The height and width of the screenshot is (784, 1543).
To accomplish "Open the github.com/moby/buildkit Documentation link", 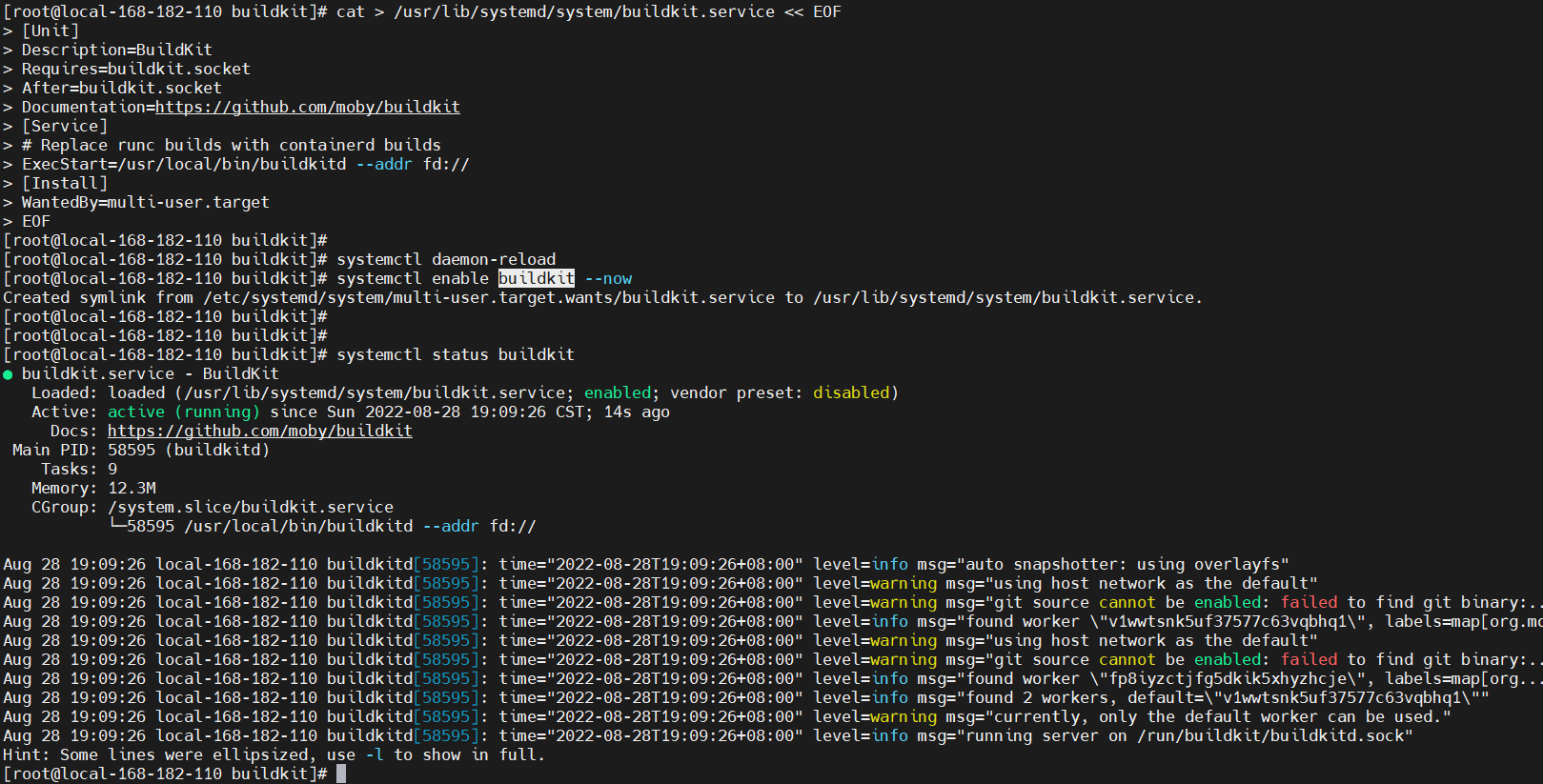I will click(x=307, y=107).
